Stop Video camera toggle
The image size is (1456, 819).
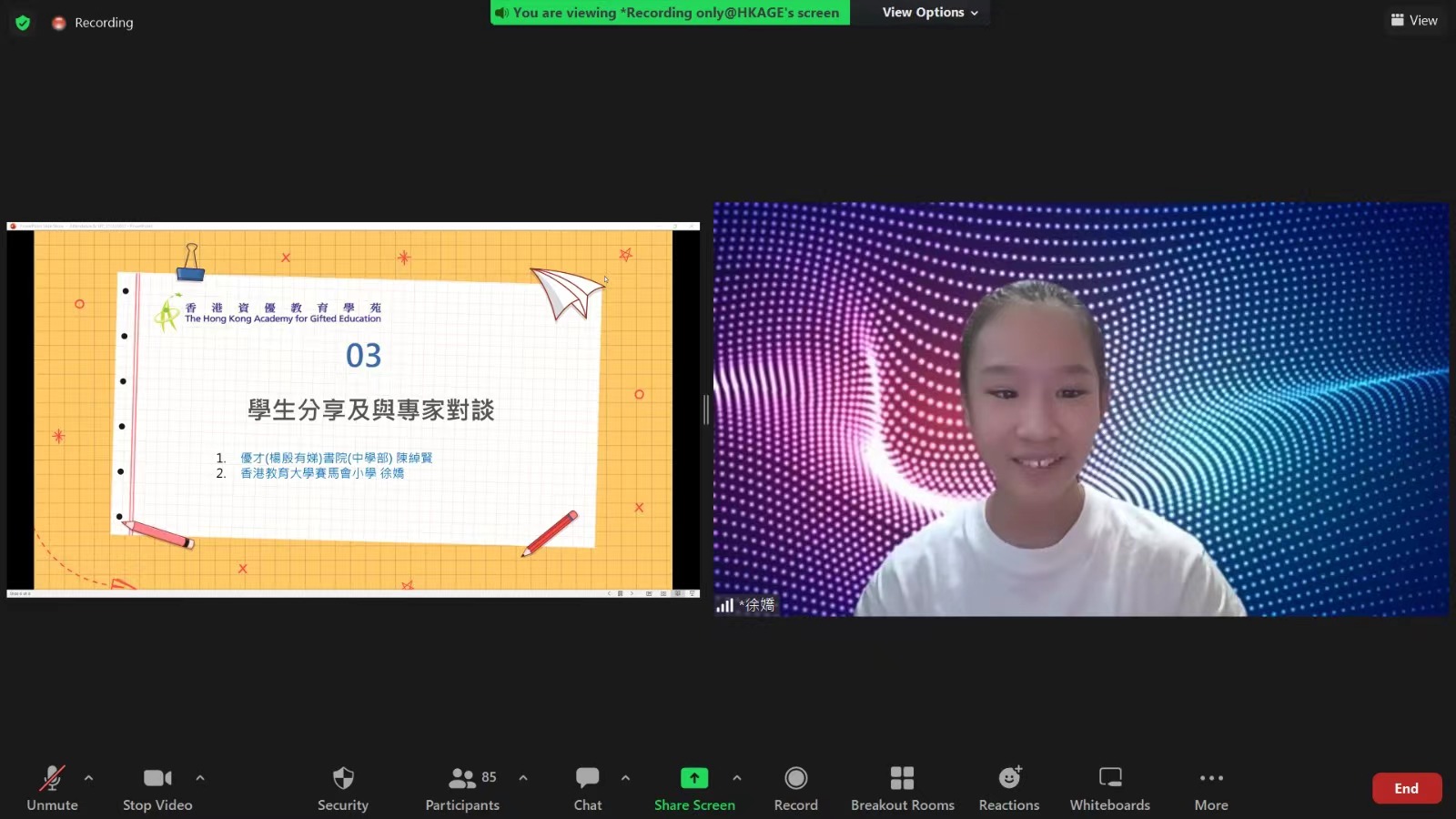pyautogui.click(x=157, y=787)
